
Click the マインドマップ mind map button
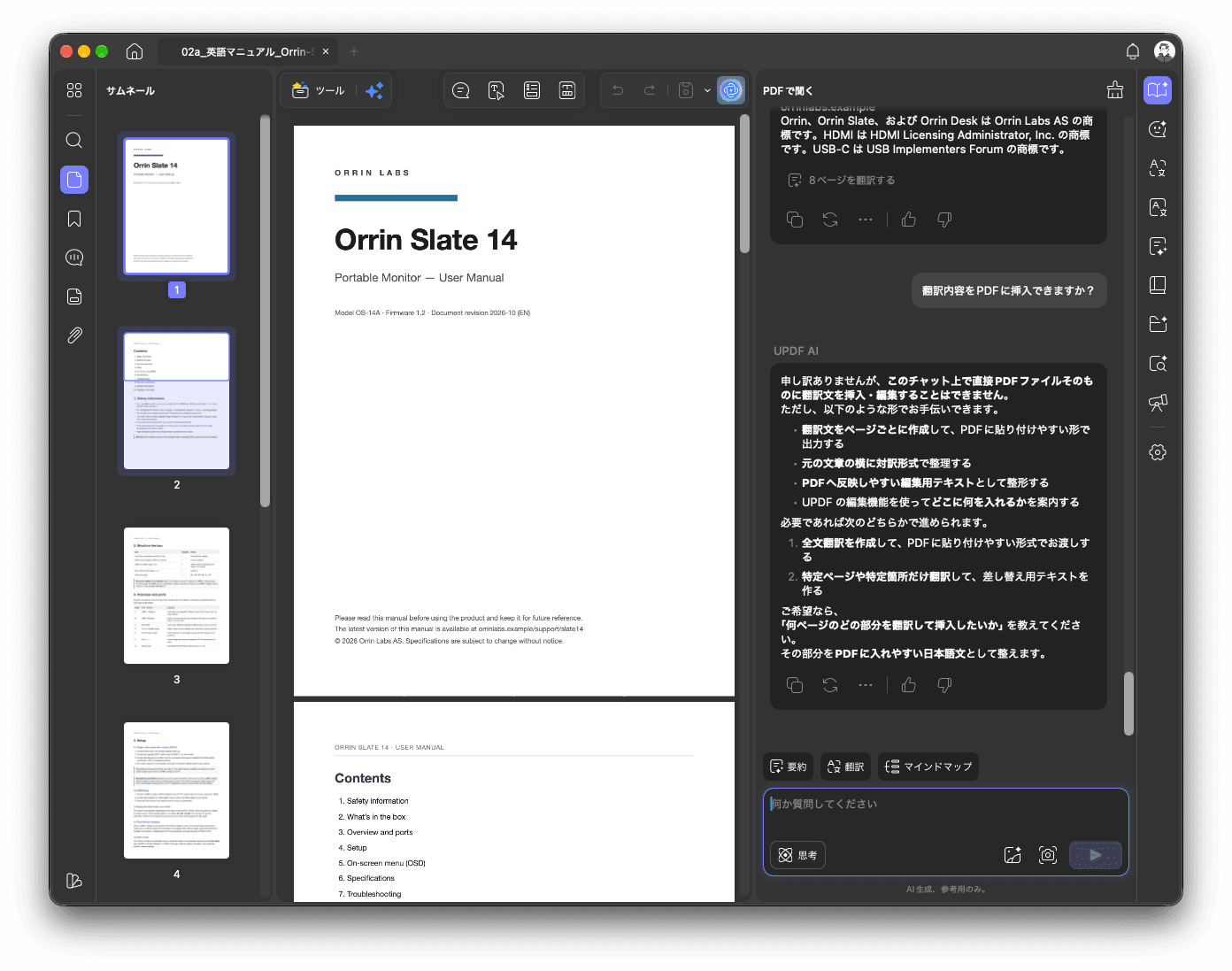pos(928,767)
